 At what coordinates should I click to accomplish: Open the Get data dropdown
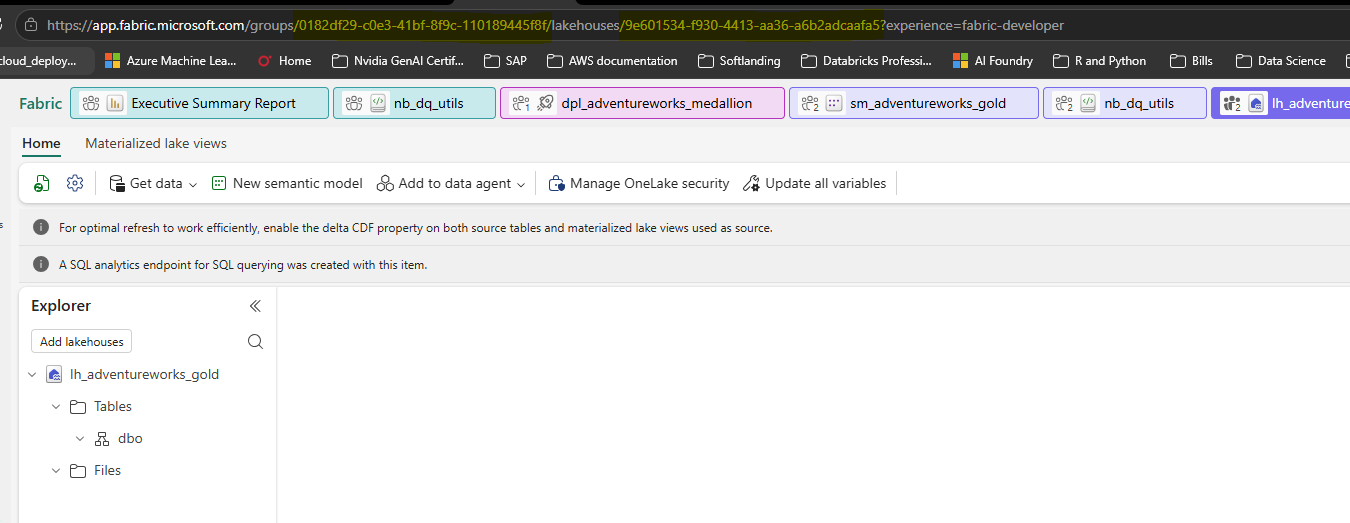click(x=153, y=183)
